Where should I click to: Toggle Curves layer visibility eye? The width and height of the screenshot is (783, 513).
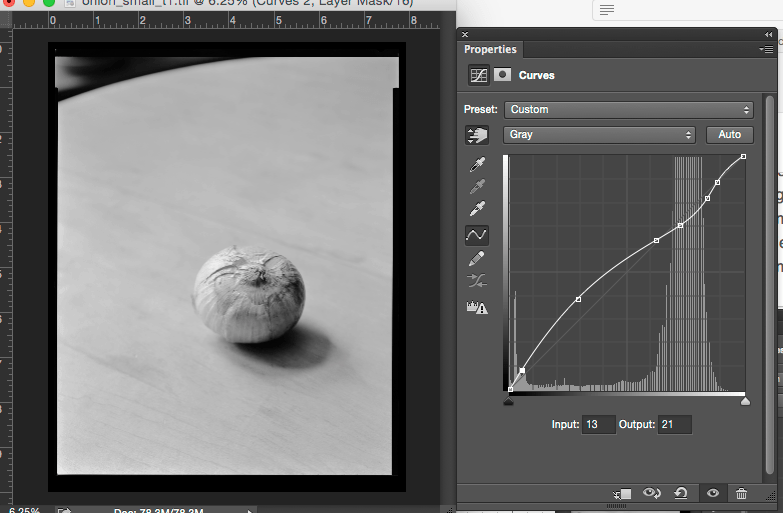pos(712,493)
